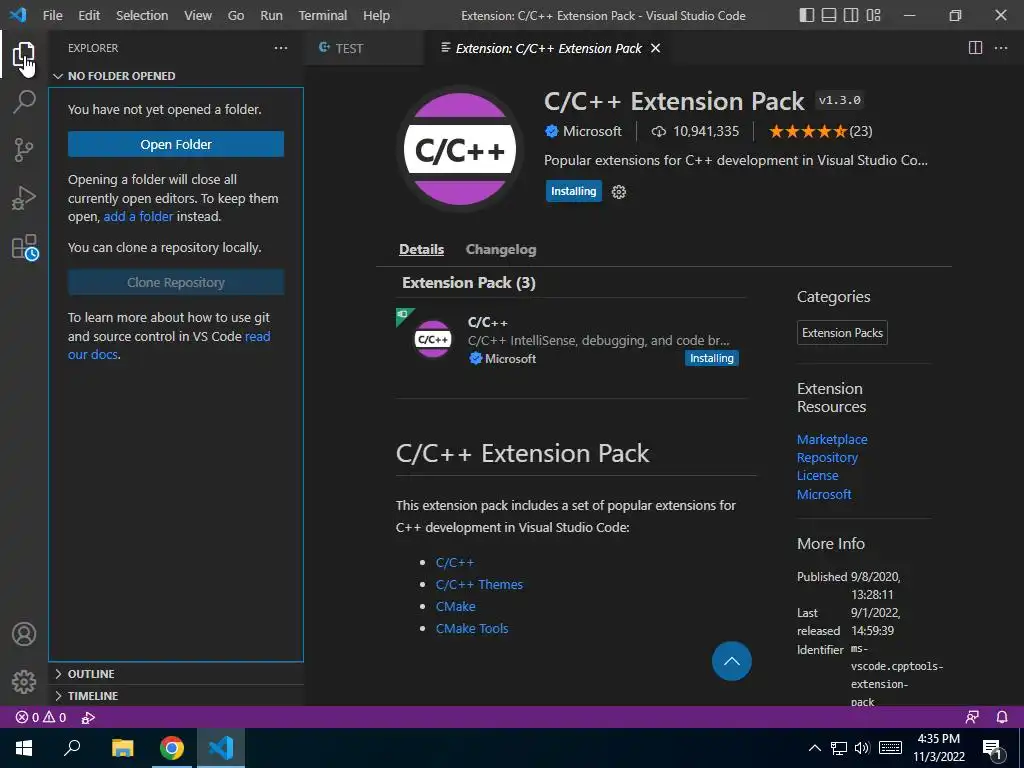
Task: Switch to the Changelog tab
Action: click(x=501, y=249)
